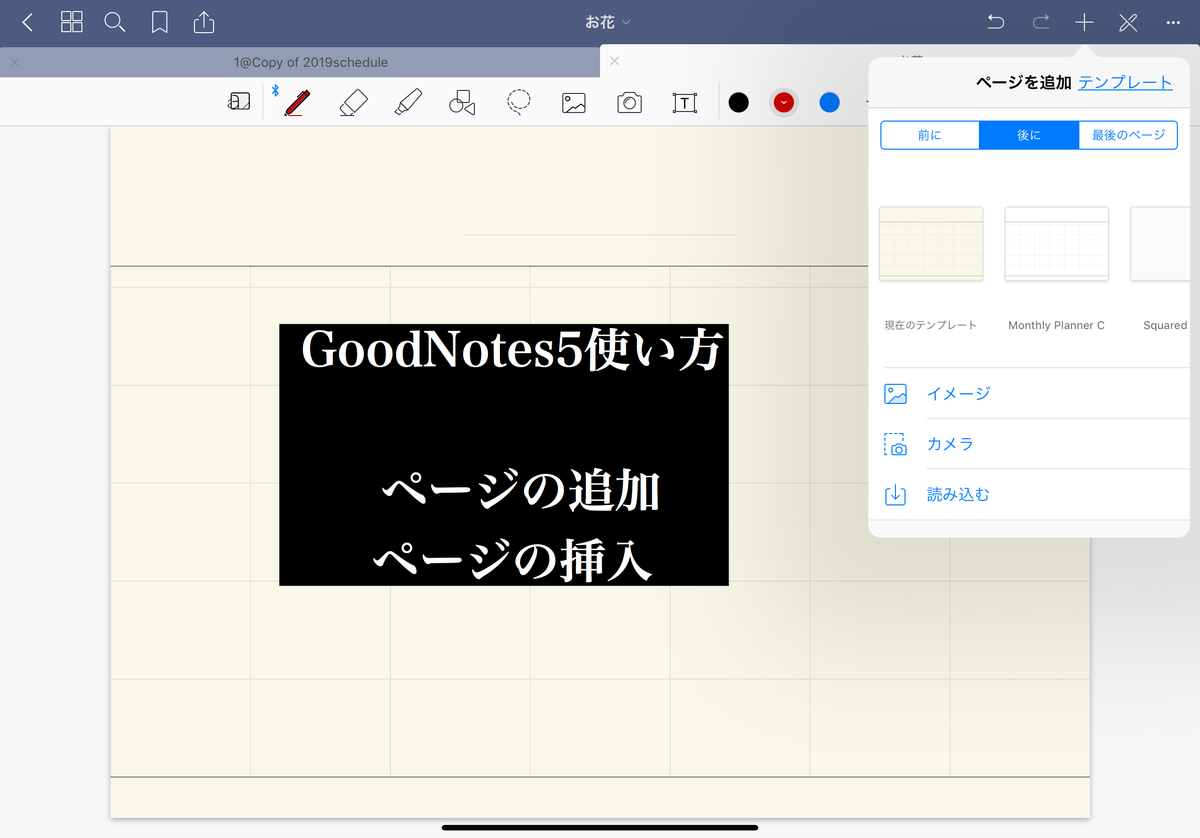1200x838 pixels.
Task: Click the 現在のテンプレート label
Action: click(x=931, y=325)
